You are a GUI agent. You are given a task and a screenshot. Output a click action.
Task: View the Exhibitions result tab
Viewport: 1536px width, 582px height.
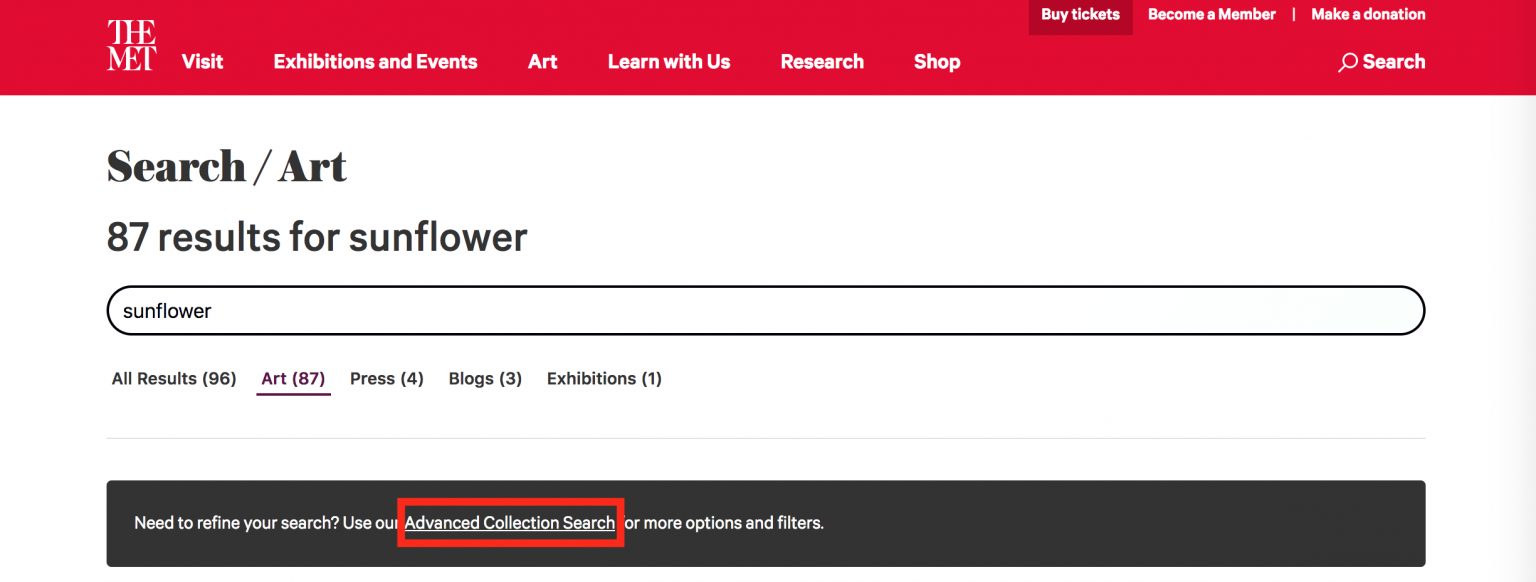(604, 378)
